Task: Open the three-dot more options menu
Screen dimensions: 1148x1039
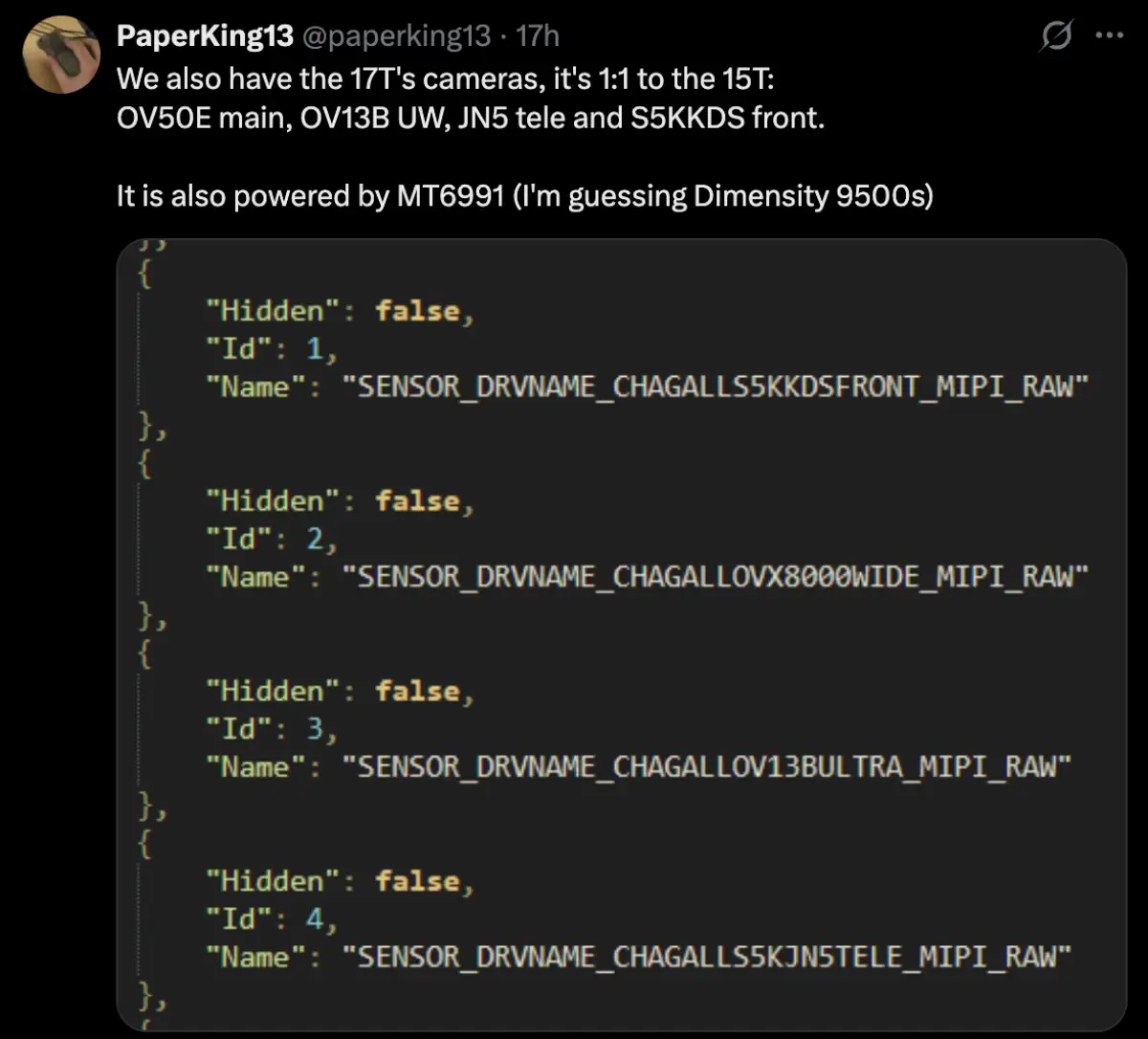Action: [1108, 36]
